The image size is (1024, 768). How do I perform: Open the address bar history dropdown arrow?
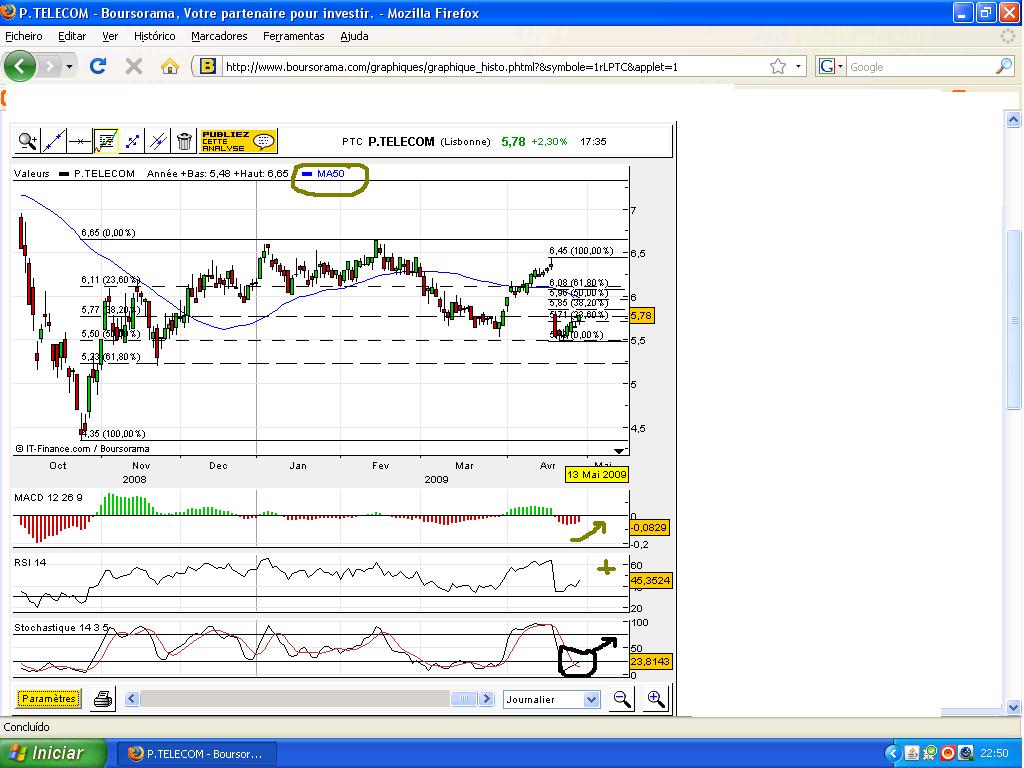pos(798,67)
